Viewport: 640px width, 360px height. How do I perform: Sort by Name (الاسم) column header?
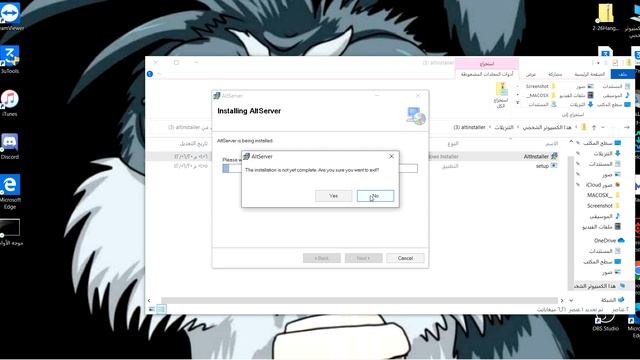(552, 144)
